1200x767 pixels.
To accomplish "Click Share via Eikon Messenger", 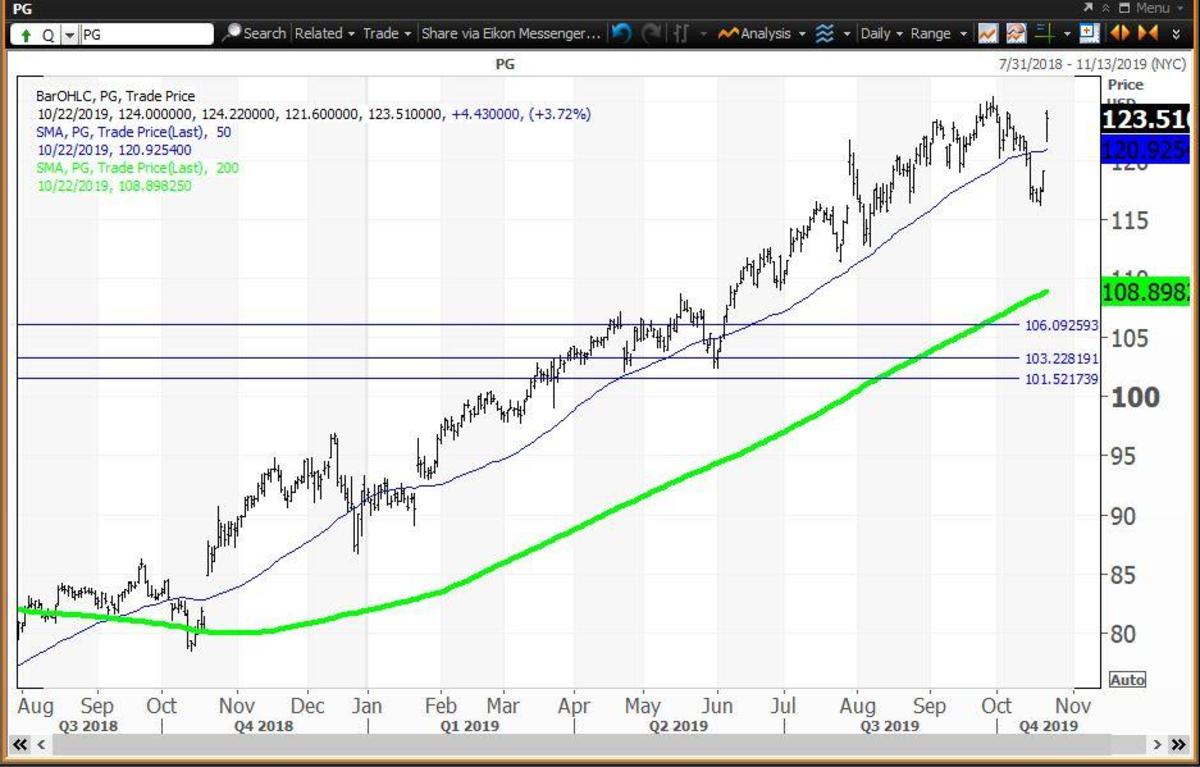I will pos(511,33).
